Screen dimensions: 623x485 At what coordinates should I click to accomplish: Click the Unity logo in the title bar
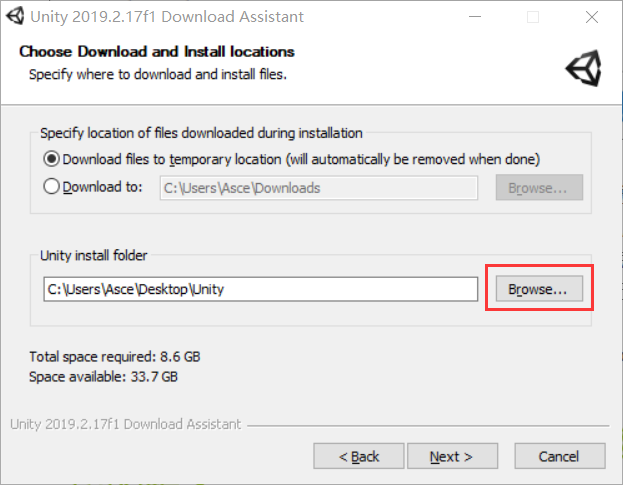click(15, 16)
